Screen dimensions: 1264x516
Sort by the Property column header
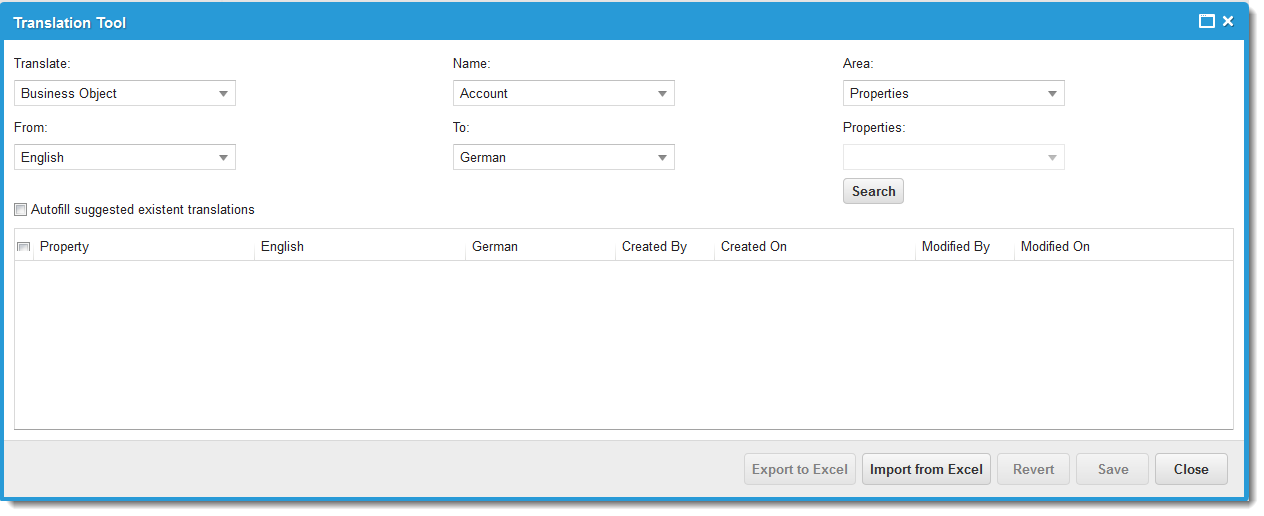(x=144, y=247)
